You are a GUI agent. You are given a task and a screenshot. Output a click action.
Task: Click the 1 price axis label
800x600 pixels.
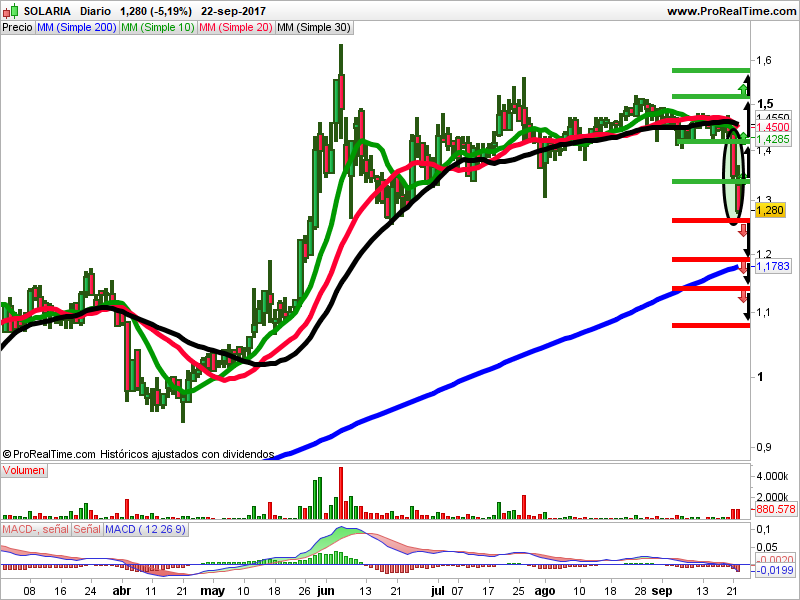[760, 377]
